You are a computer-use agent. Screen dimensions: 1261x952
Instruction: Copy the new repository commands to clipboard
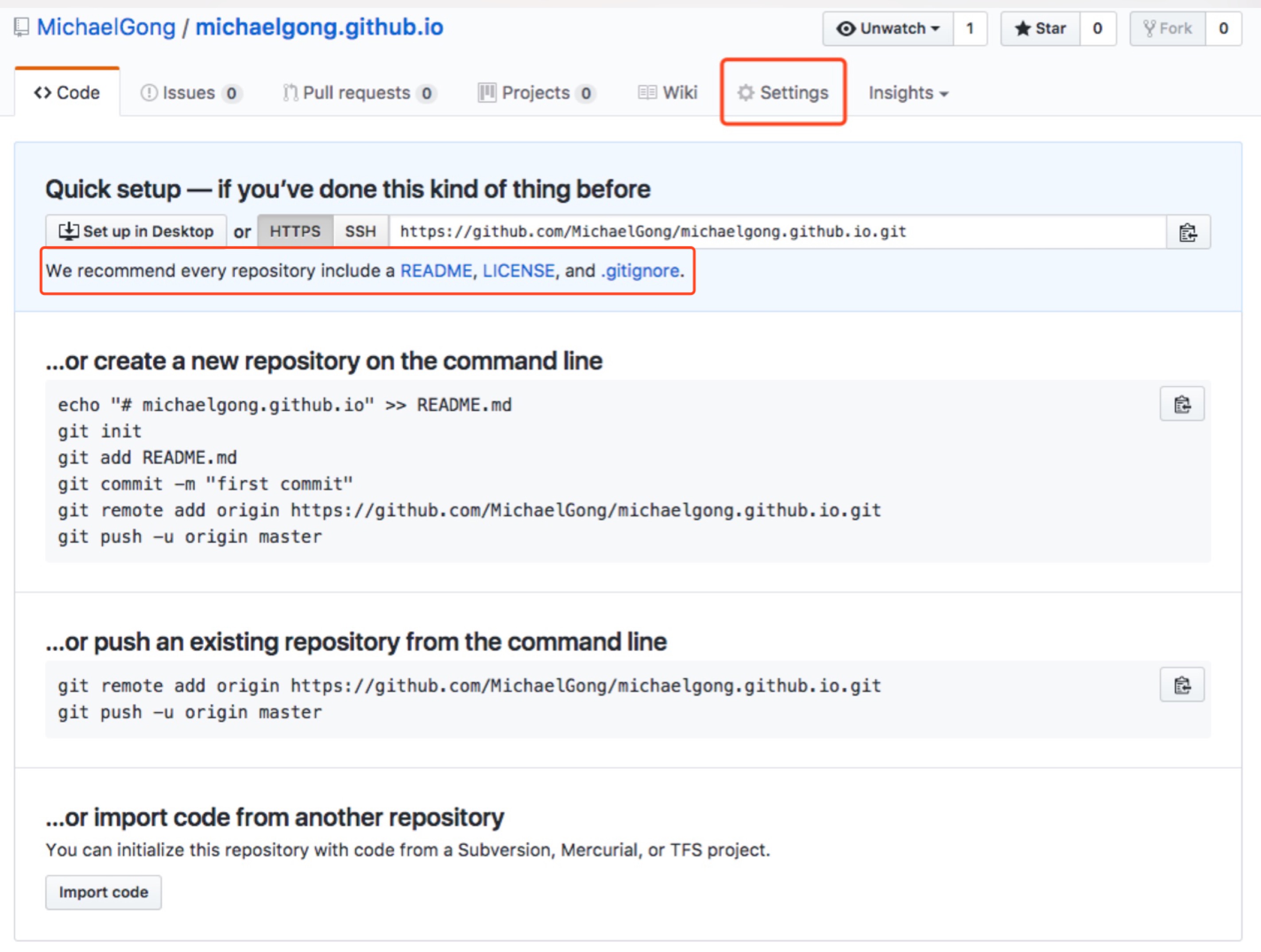point(1182,404)
